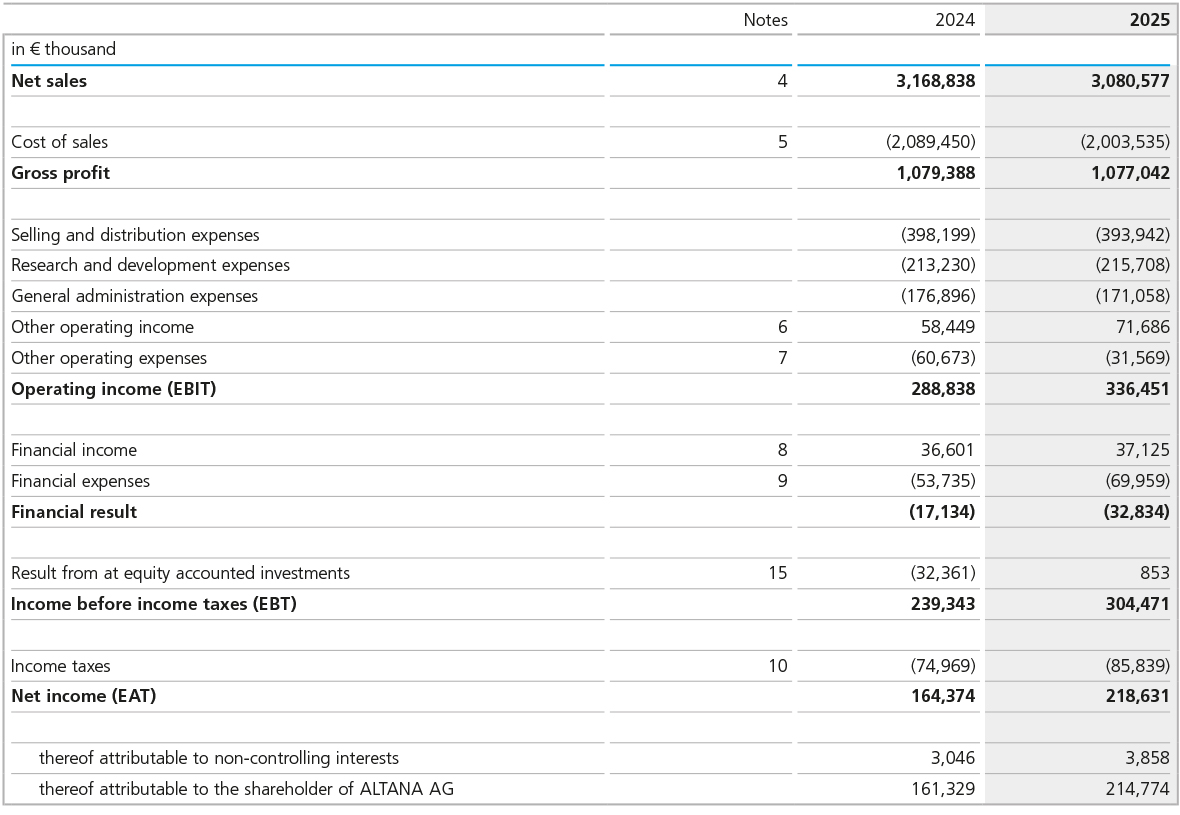Image resolution: width=1180 pixels, height=815 pixels.
Task: Click the Notes column header
Action: [x=765, y=20]
